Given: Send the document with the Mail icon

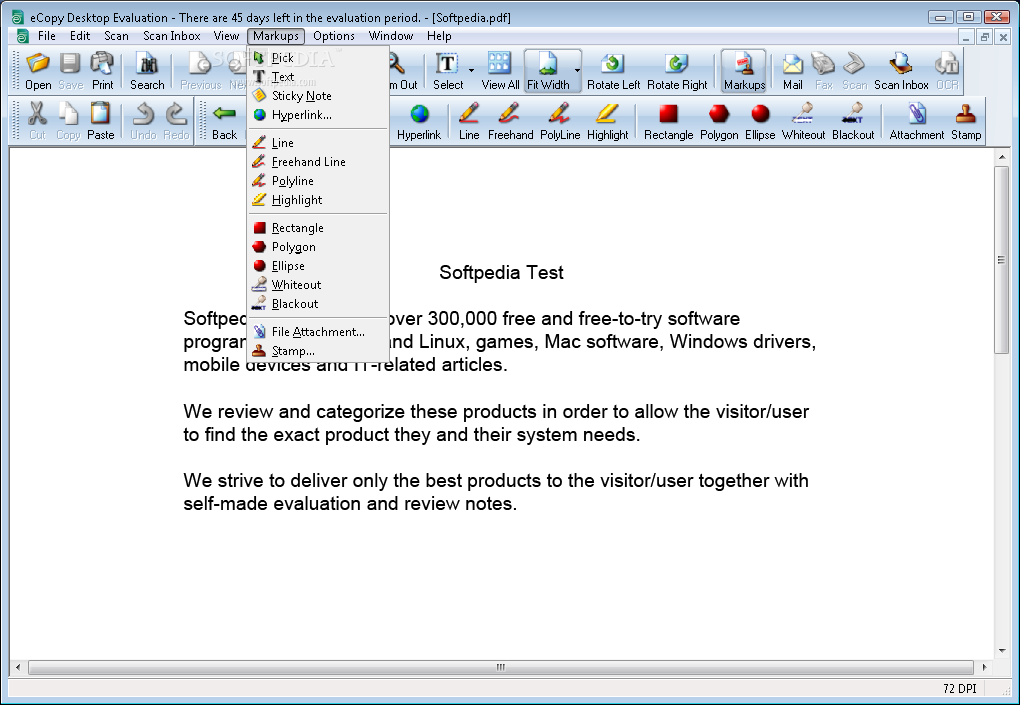Looking at the screenshot, I should click(x=792, y=71).
